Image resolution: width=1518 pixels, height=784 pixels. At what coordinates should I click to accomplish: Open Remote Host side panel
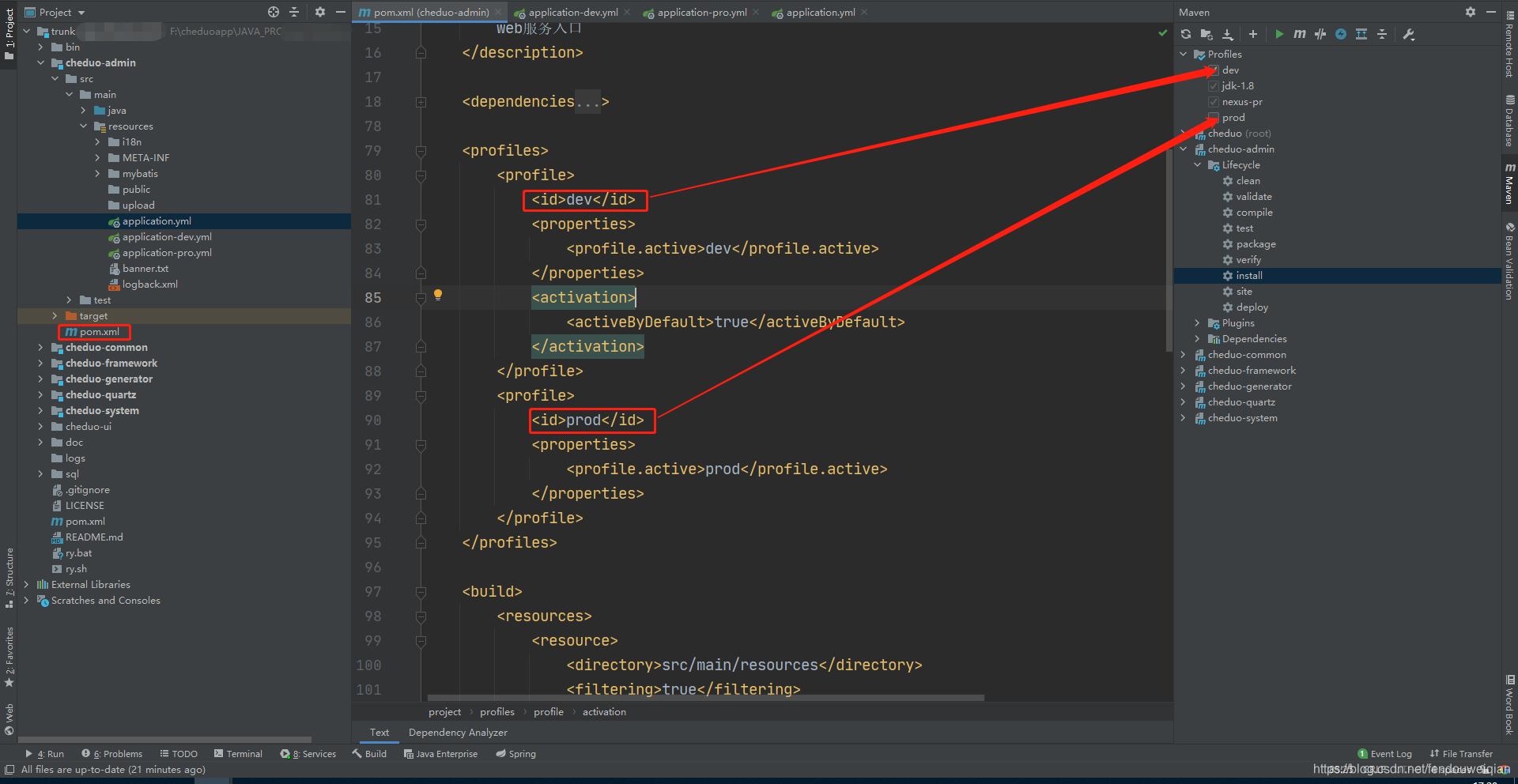pos(1509,43)
